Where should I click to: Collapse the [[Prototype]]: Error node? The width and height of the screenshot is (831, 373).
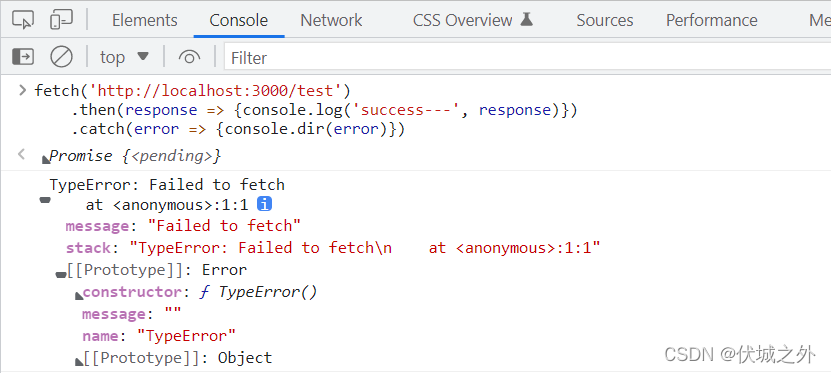tap(60, 274)
